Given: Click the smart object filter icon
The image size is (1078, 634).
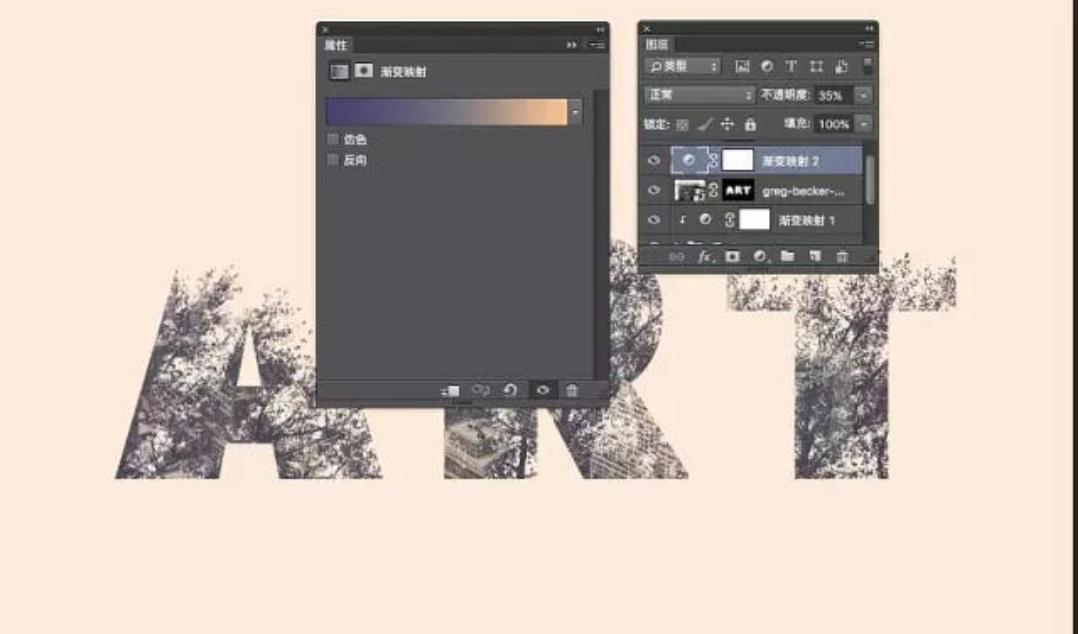Looking at the screenshot, I should (x=840, y=64).
